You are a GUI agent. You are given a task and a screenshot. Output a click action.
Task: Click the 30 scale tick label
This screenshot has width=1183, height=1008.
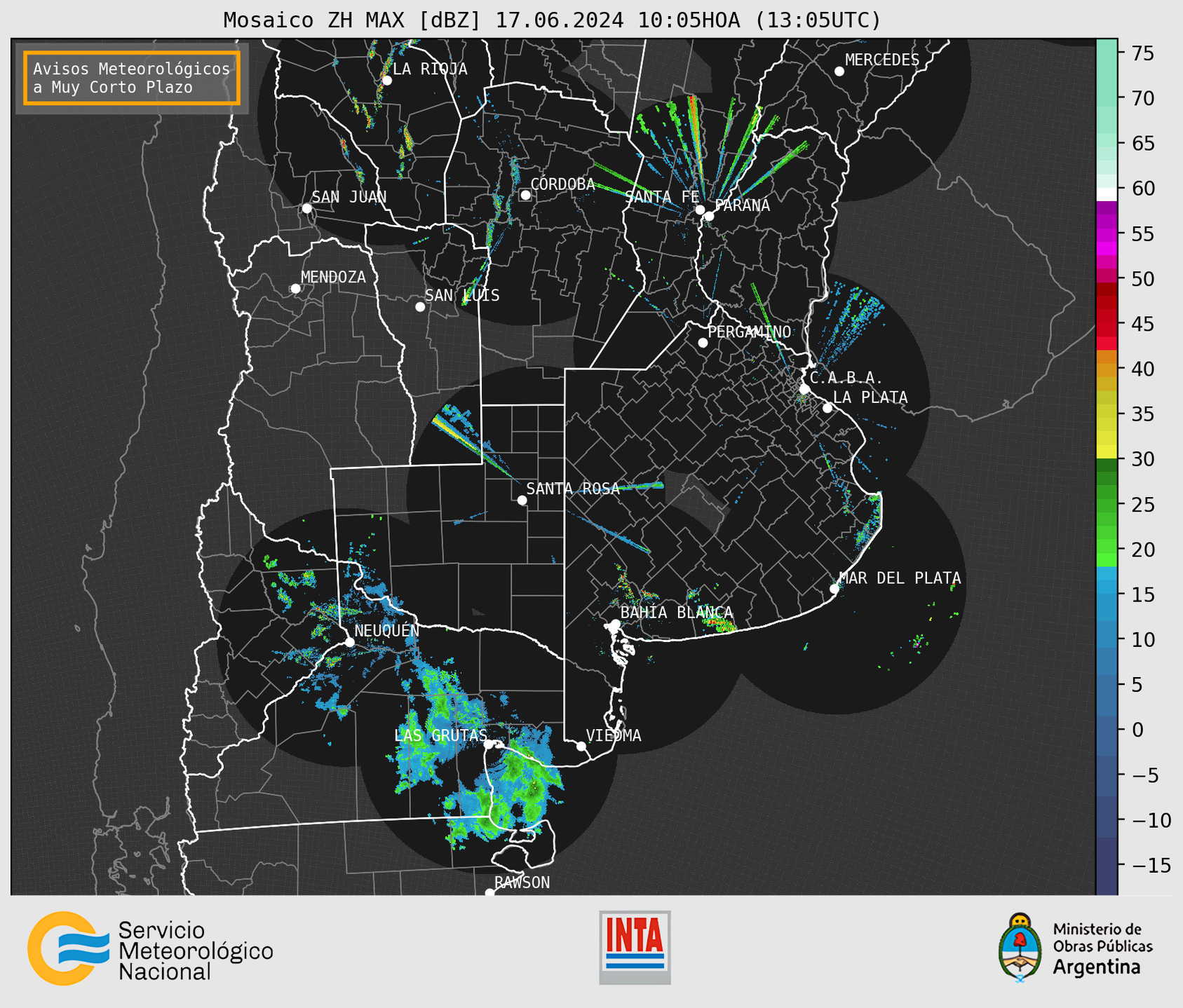point(1143,459)
